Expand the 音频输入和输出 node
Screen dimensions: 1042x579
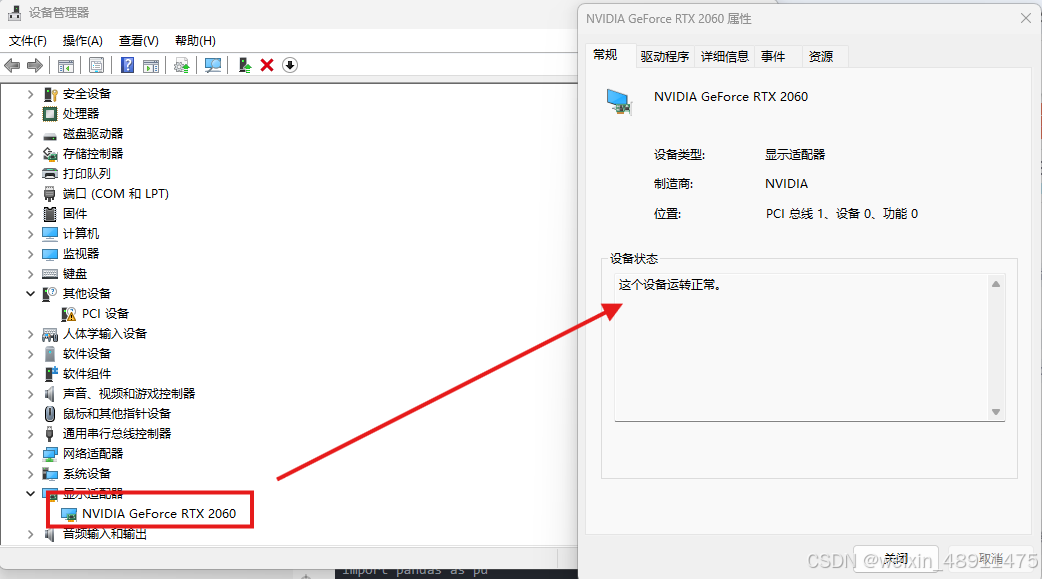tap(30, 534)
